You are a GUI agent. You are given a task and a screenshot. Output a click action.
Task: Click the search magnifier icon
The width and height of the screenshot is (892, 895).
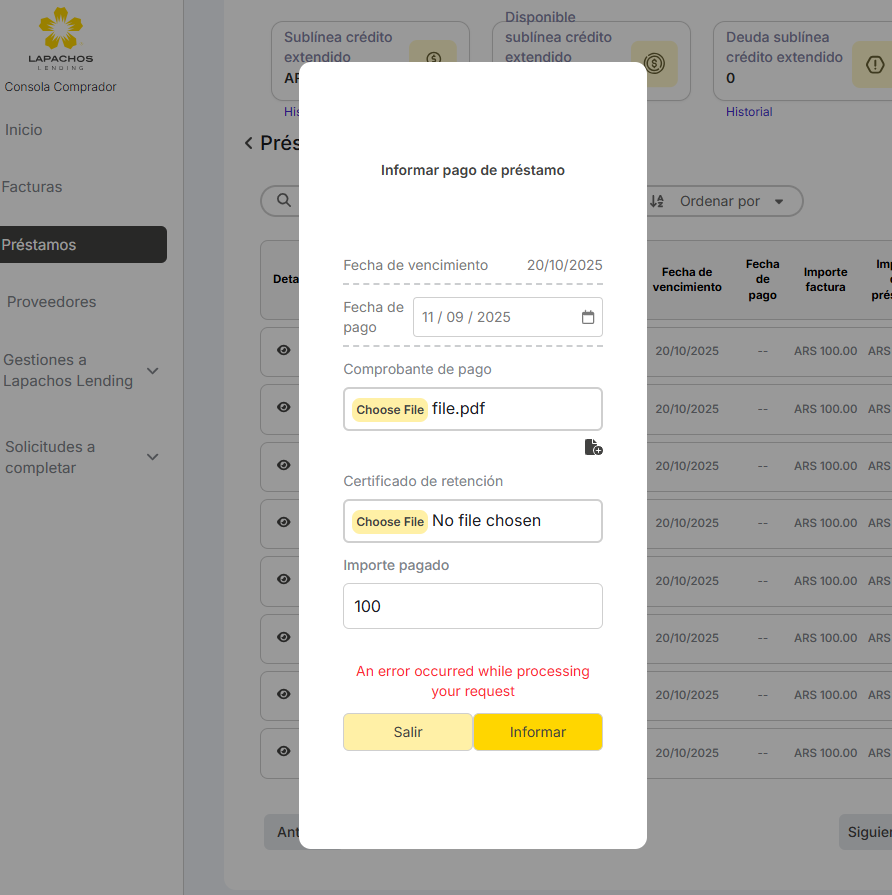pos(282,201)
